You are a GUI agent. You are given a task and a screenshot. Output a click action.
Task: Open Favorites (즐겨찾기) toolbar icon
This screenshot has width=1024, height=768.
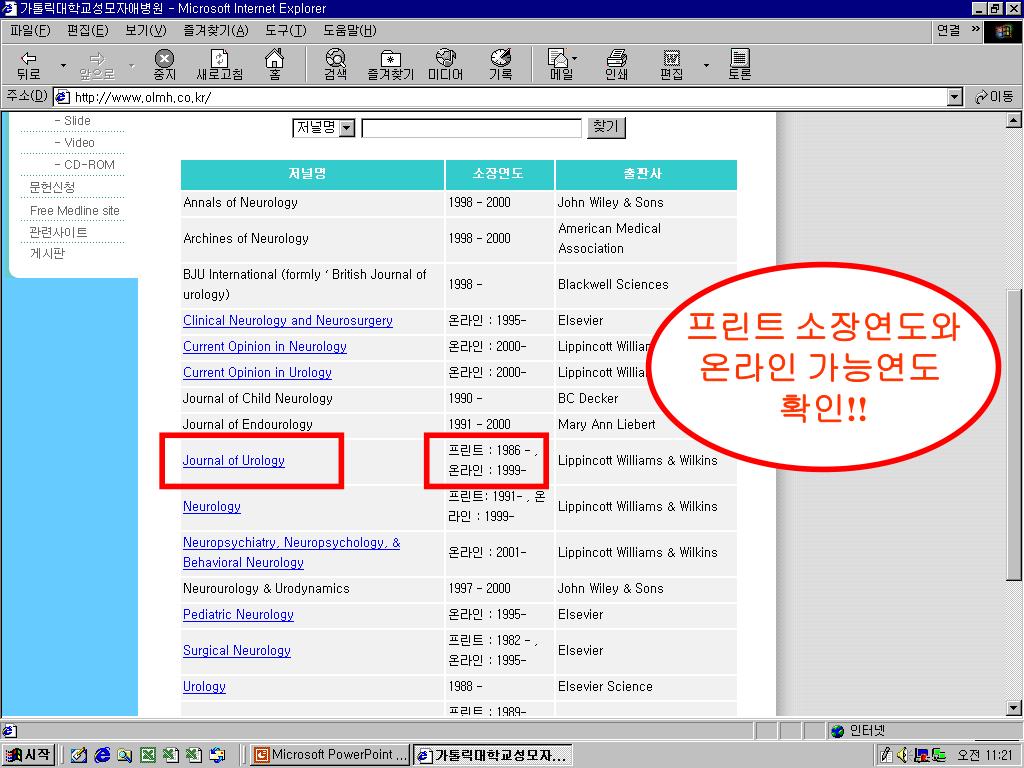coord(391,65)
